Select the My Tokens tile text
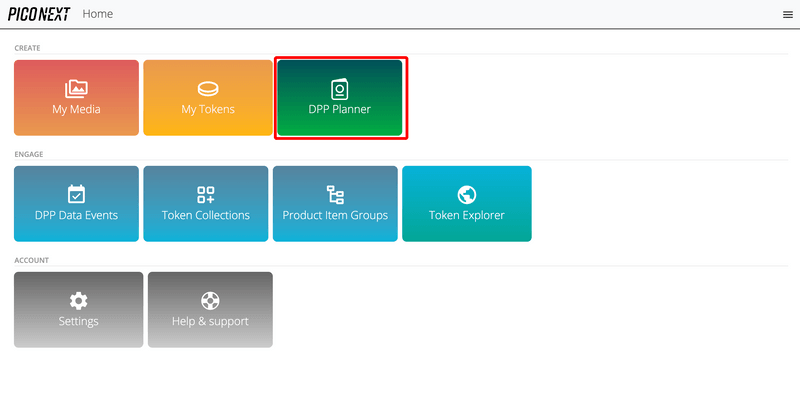This screenshot has height=417, width=800. 208,109
